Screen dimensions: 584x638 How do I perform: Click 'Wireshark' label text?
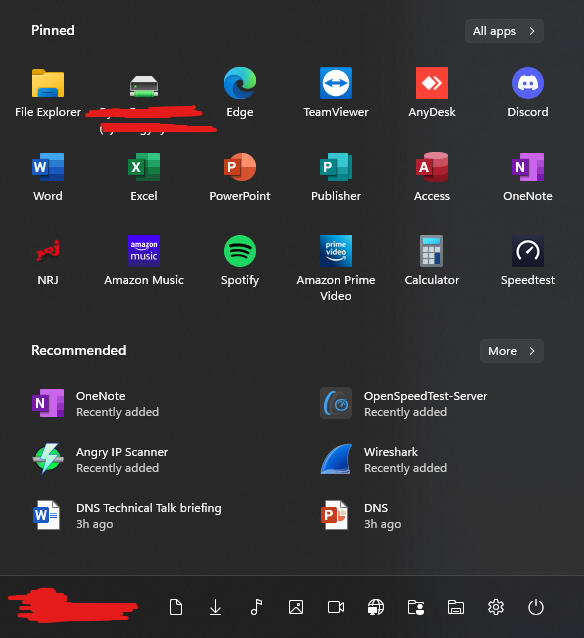[x=391, y=452]
